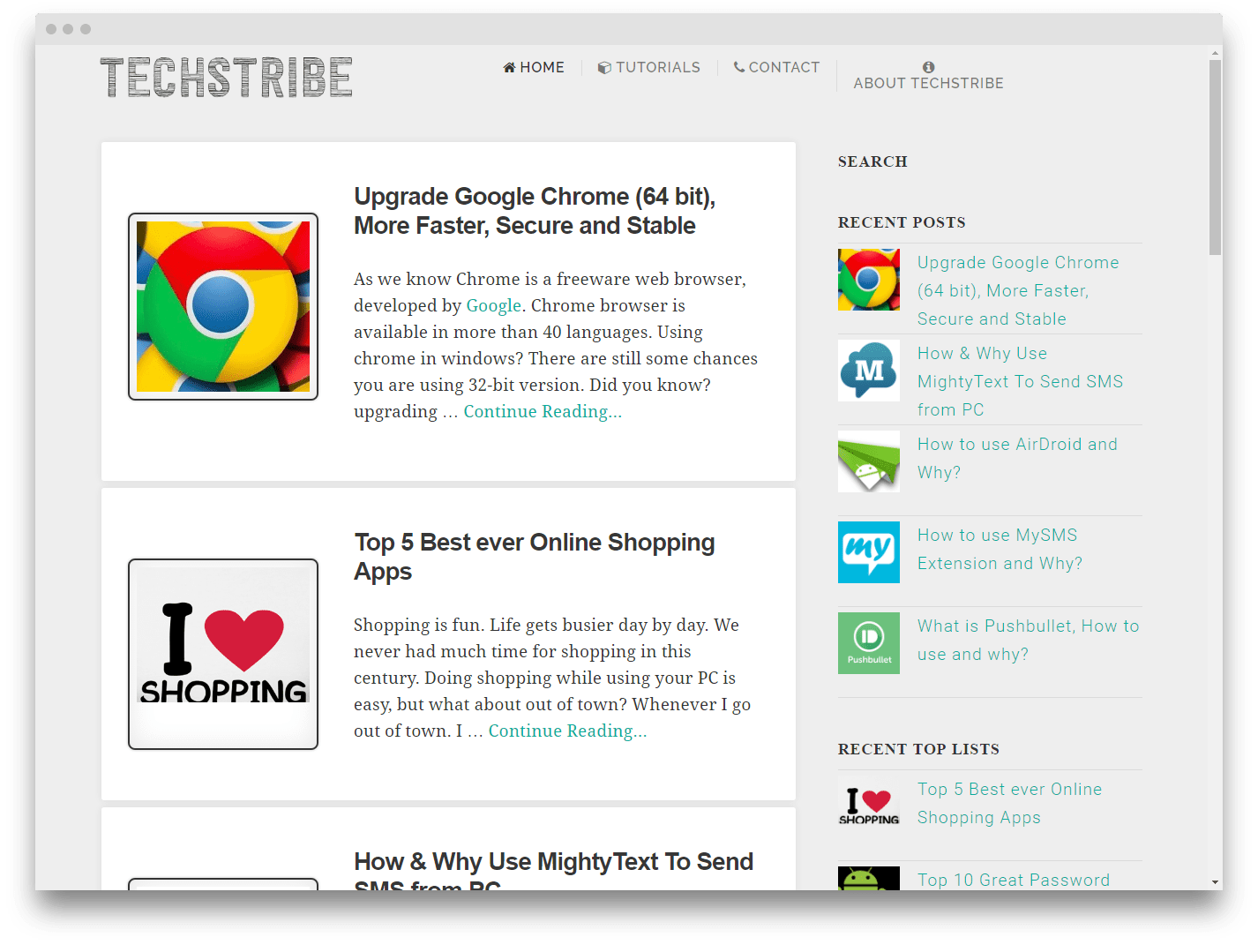
Task: Click the house icon beside HOME
Action: tap(509, 67)
